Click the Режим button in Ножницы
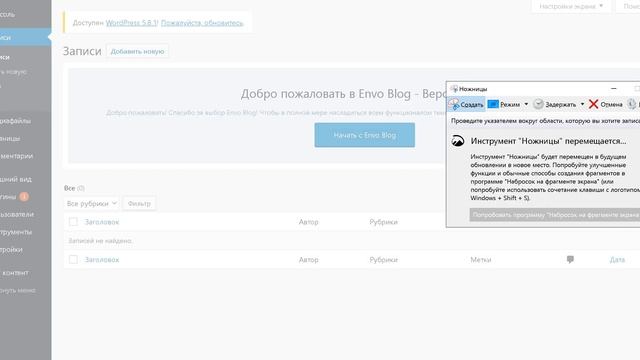This screenshot has height=360, width=640. [x=504, y=104]
